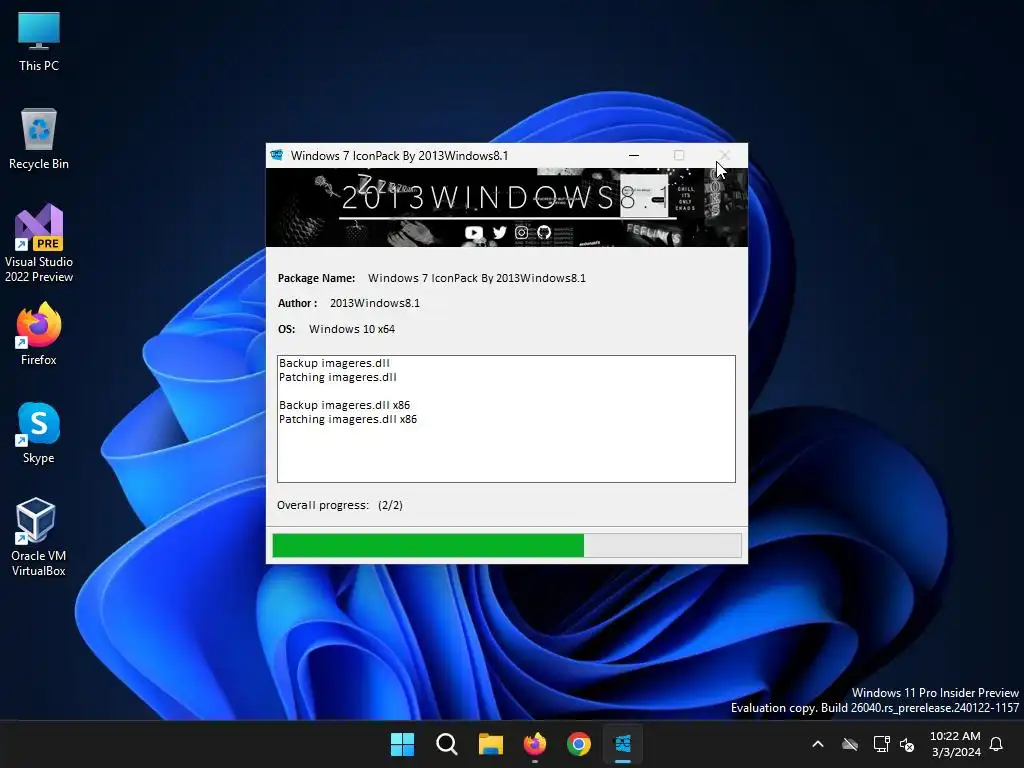Click the OS value "Windows 10 x64"
Image resolution: width=1024 pixels, height=768 pixels.
click(352, 329)
